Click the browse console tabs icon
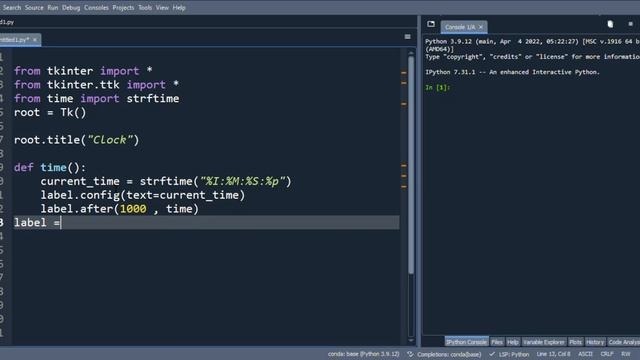The width and height of the screenshot is (640, 360). tap(431, 24)
